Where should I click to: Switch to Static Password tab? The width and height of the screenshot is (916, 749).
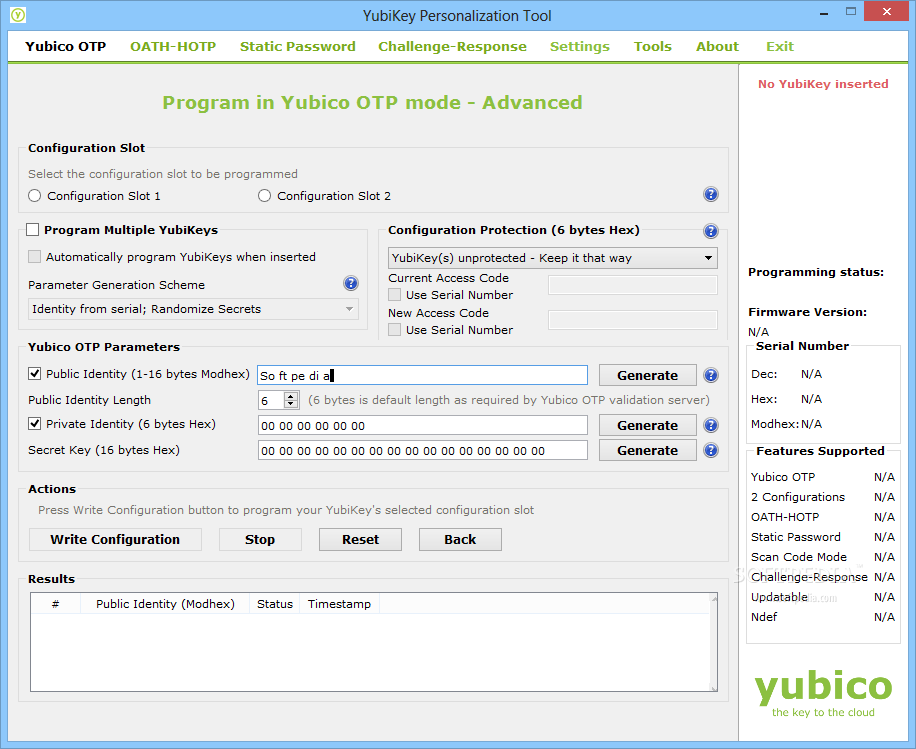point(297,46)
